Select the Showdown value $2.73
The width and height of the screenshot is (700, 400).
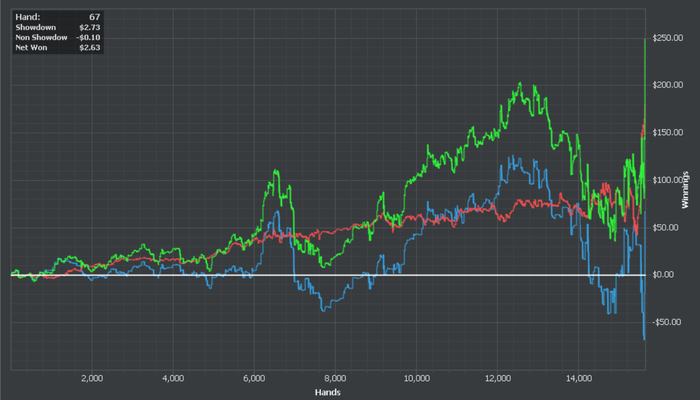tap(90, 28)
